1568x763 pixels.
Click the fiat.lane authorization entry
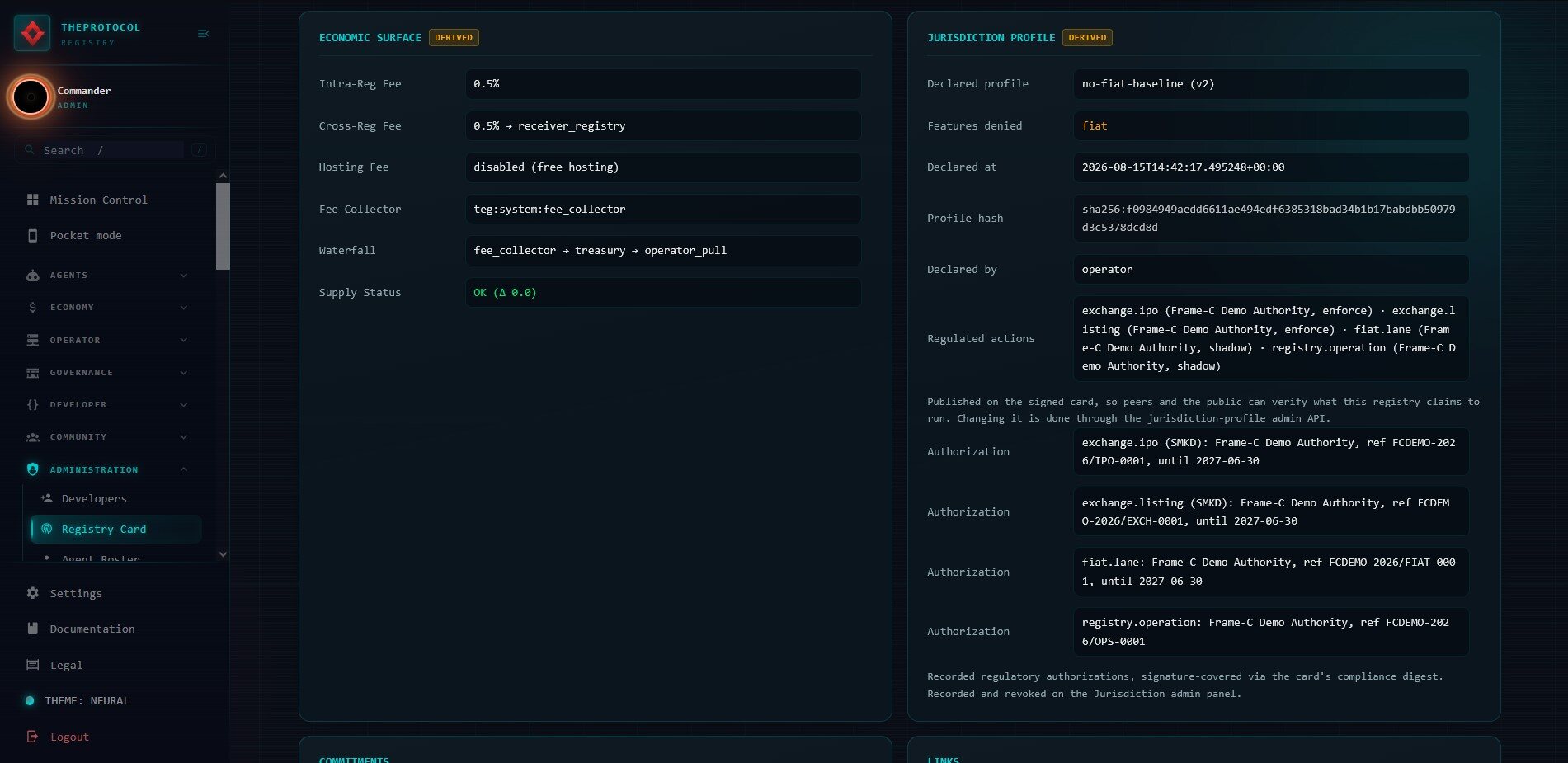(1271, 572)
